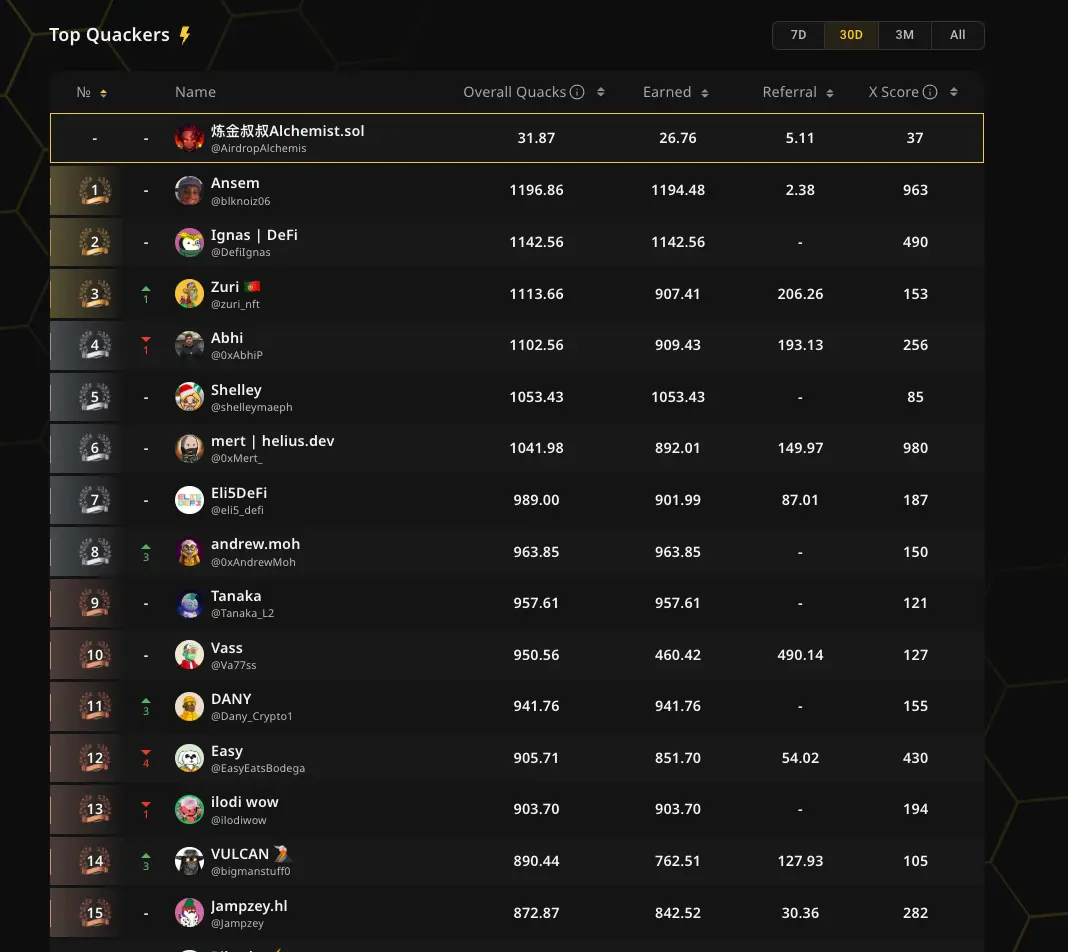Click the rank 10 badge icon
The height and width of the screenshot is (952, 1068).
coord(95,655)
